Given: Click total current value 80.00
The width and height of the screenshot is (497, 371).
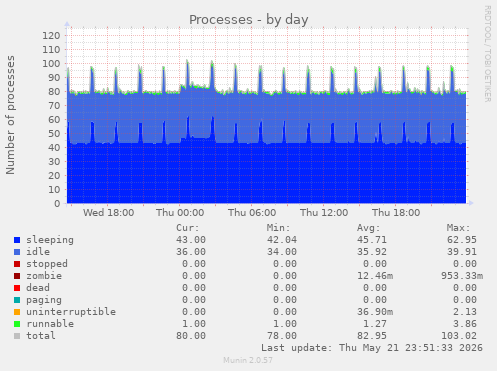Looking at the screenshot, I should click(x=191, y=336).
